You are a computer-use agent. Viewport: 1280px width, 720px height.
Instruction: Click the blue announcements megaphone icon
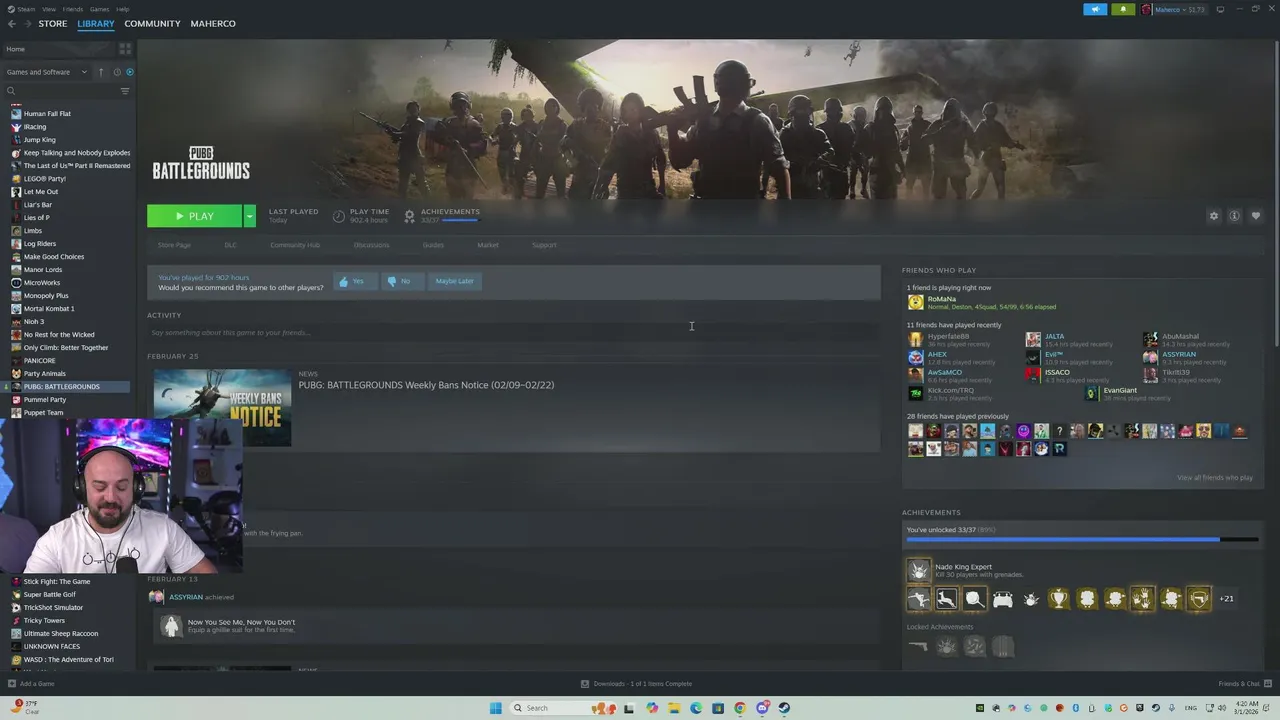point(1095,9)
